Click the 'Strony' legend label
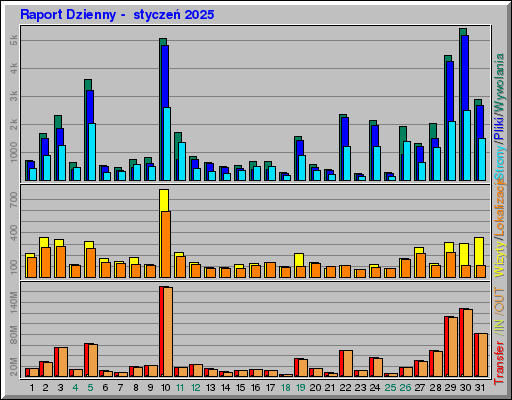Viewport: 512px width, 400px height. [499, 164]
